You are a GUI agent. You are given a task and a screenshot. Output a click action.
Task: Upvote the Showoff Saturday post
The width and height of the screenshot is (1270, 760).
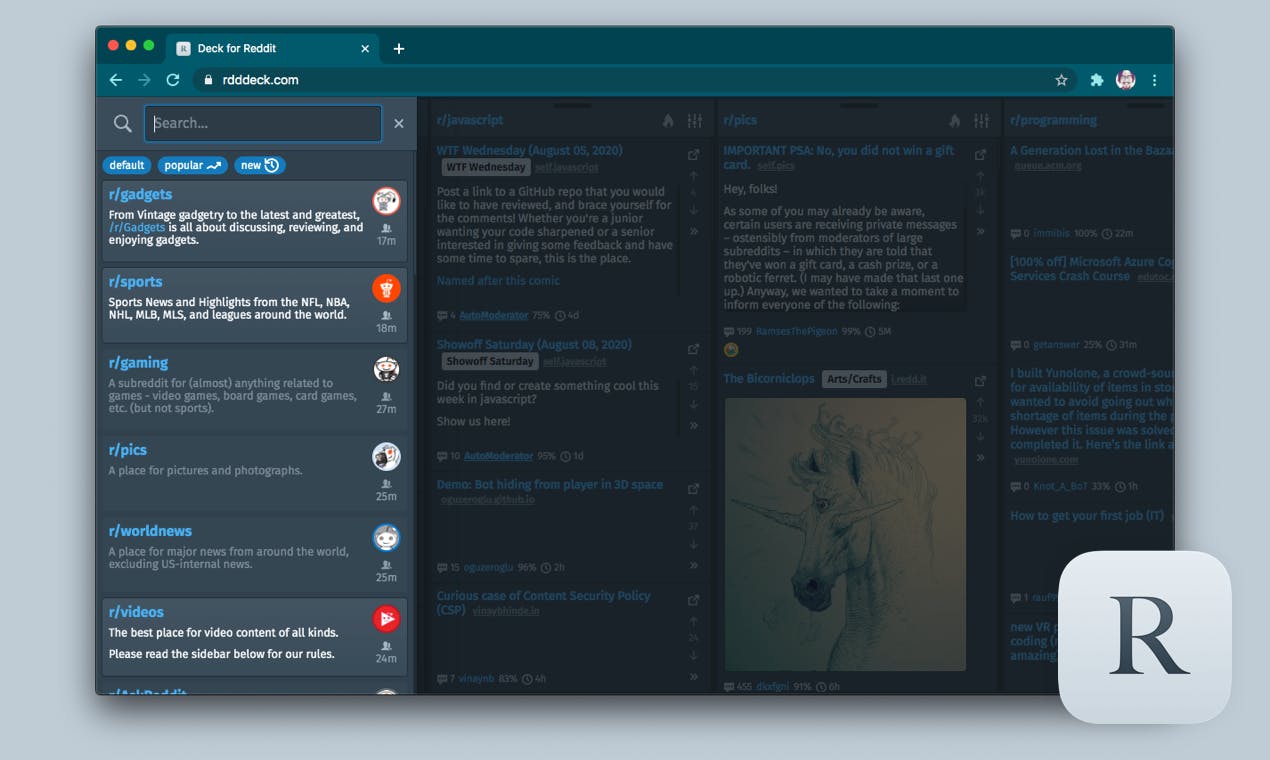click(x=694, y=370)
